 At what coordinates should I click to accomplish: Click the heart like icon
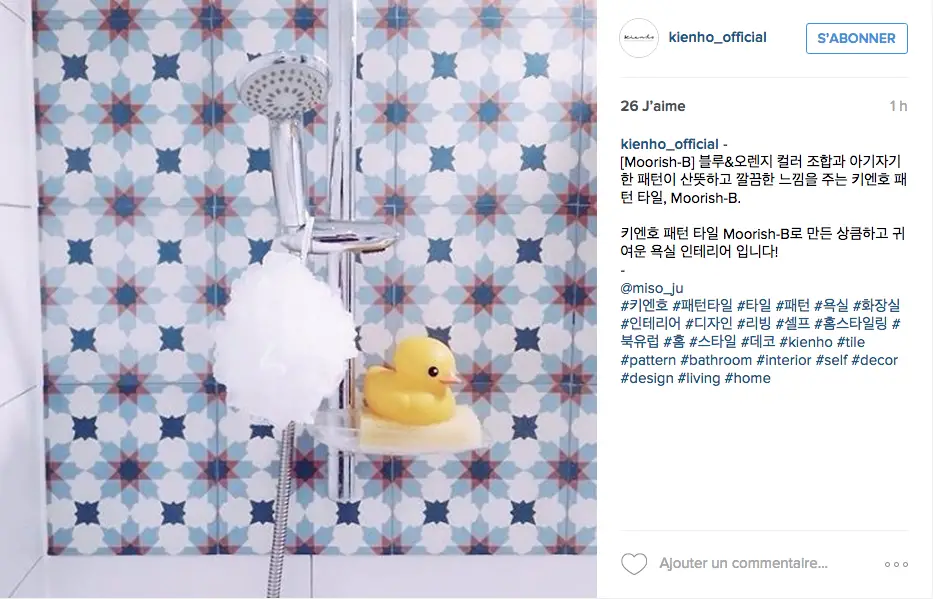[x=634, y=564]
